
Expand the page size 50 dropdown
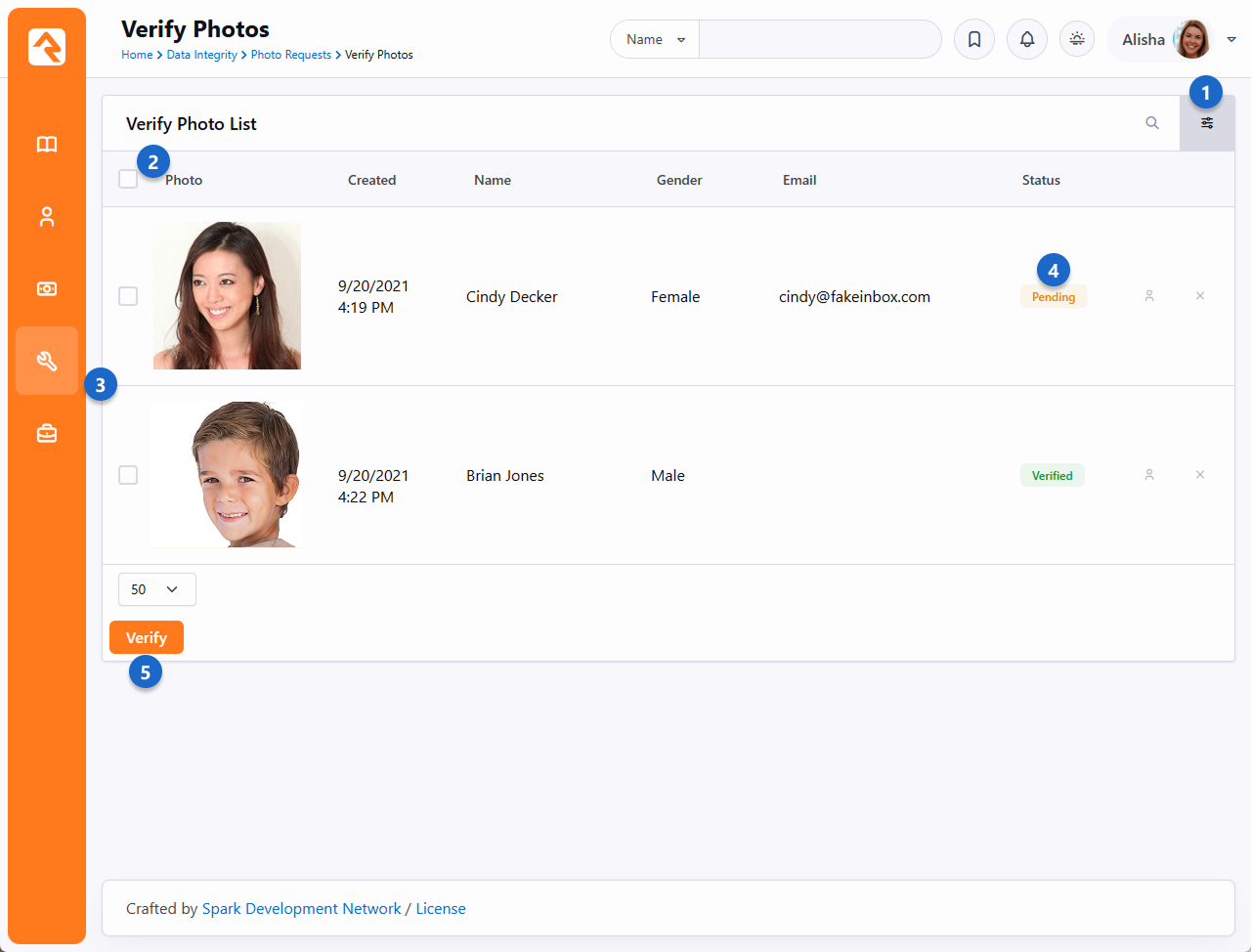(156, 589)
